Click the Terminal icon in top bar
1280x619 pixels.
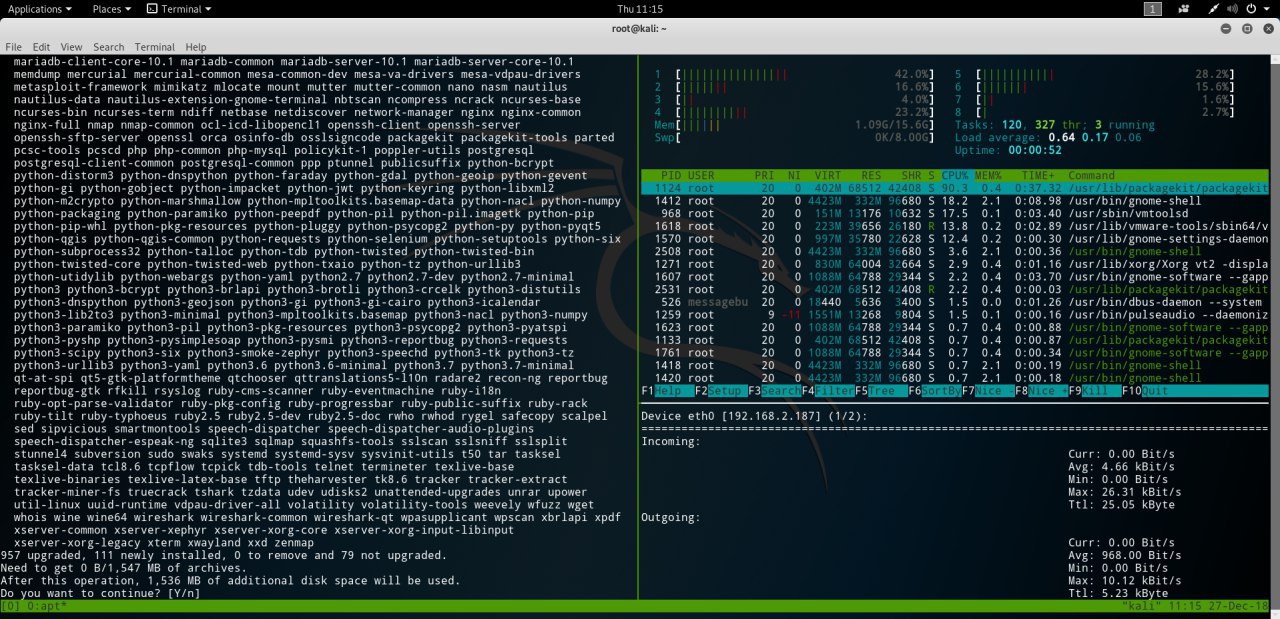click(x=173, y=9)
